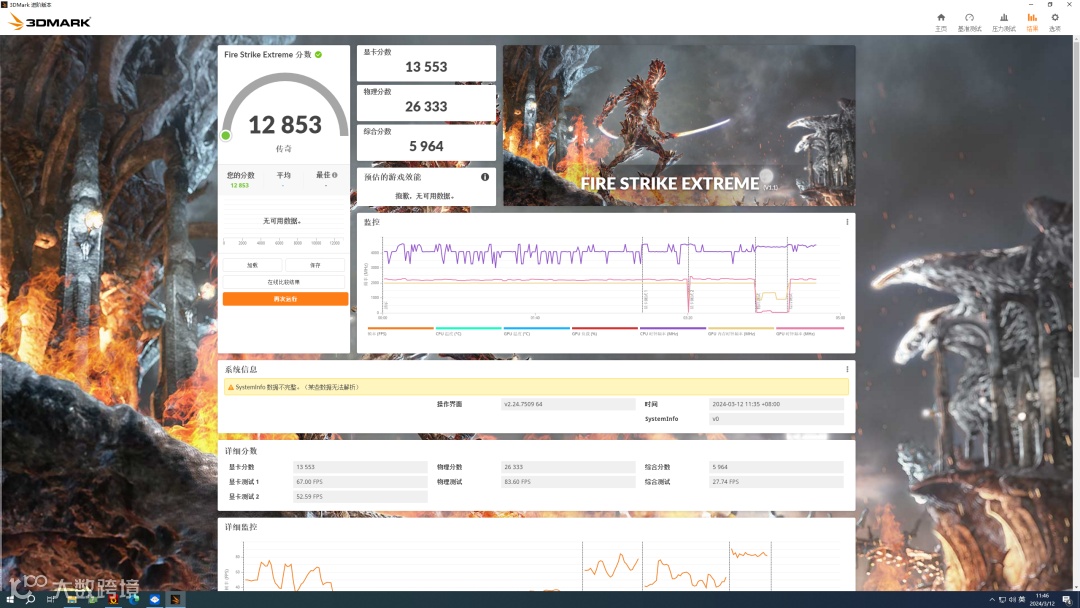Click the 您的分数 12 853 value

pos(240,185)
